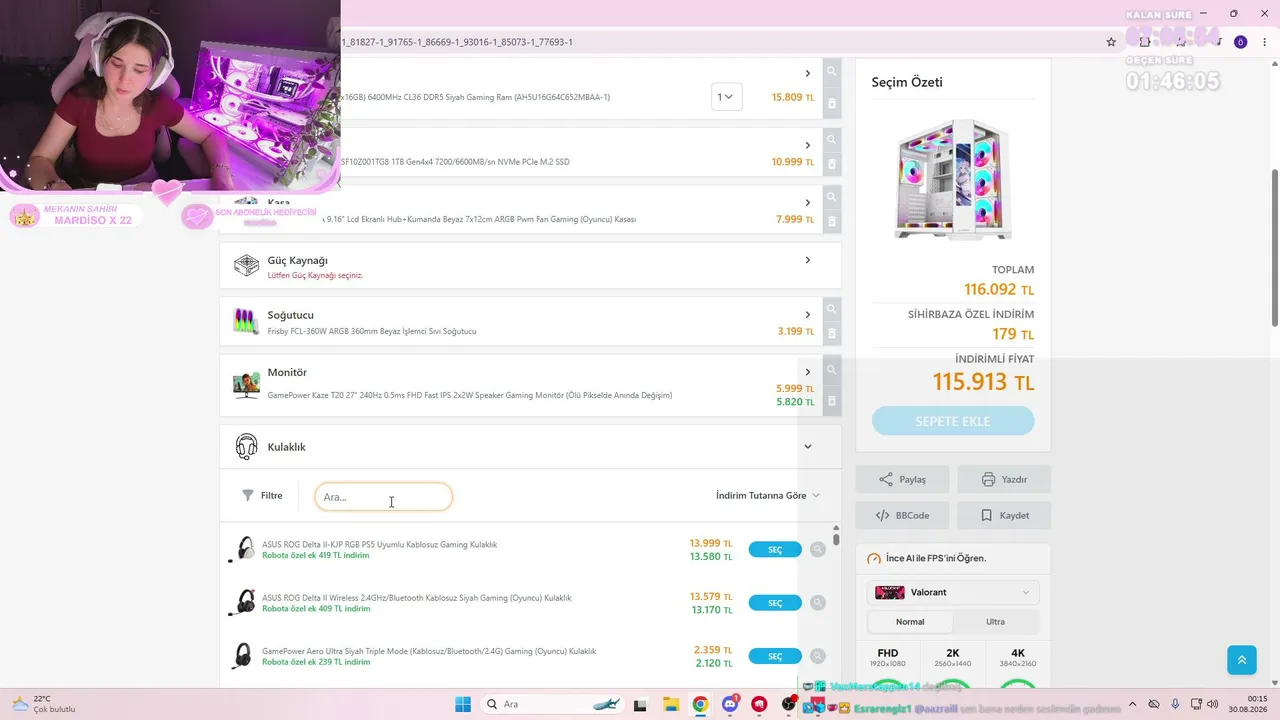Click the PC case image in Seçim Özeti

point(953,179)
